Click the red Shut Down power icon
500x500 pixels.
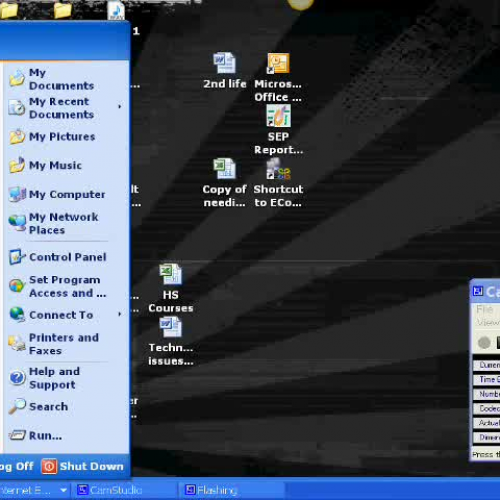tap(49, 466)
